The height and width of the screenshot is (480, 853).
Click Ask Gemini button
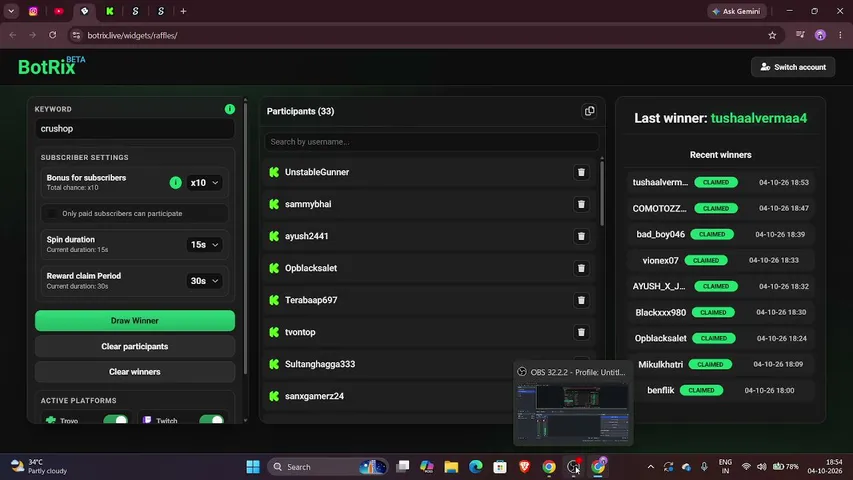pyautogui.click(x=737, y=11)
